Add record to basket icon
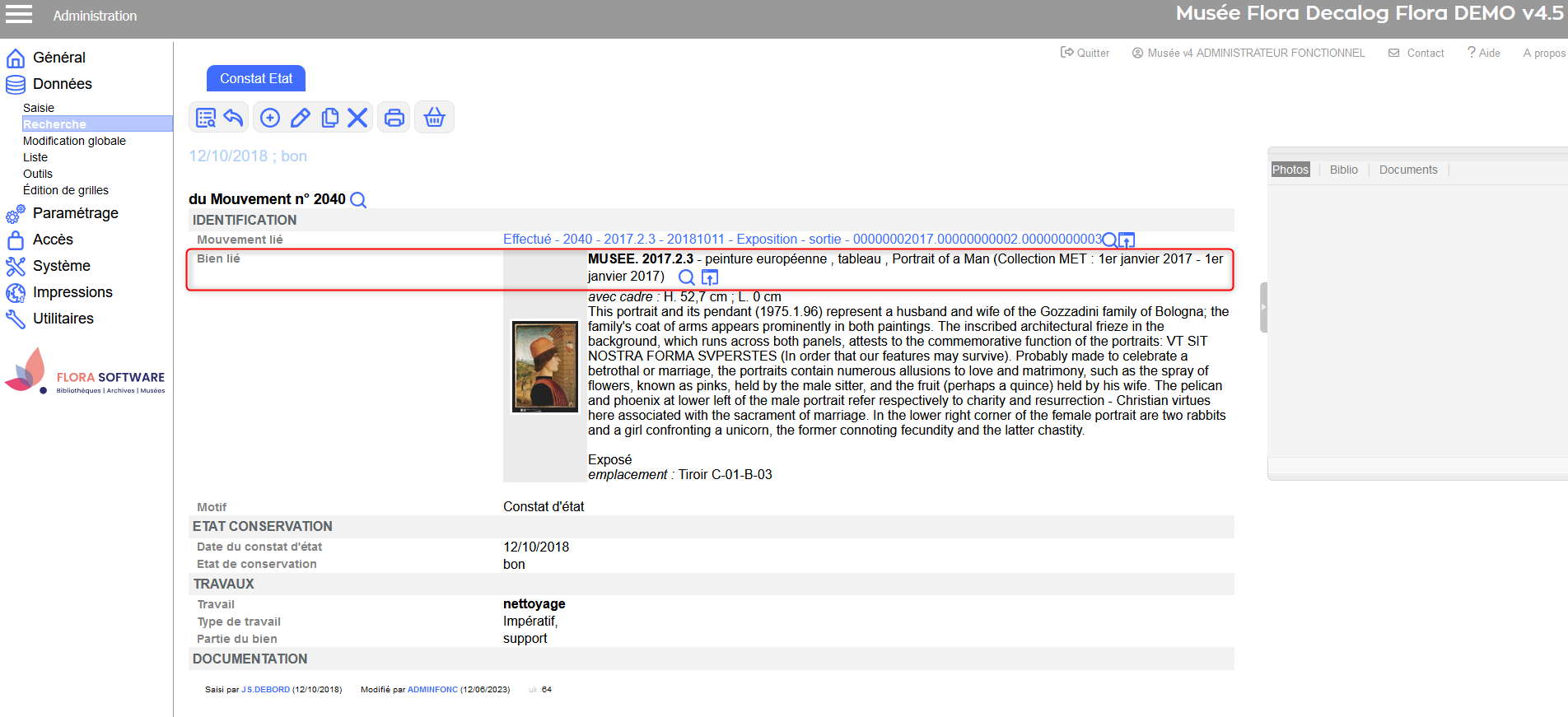Image resolution: width=1568 pixels, height=717 pixels. pos(434,118)
